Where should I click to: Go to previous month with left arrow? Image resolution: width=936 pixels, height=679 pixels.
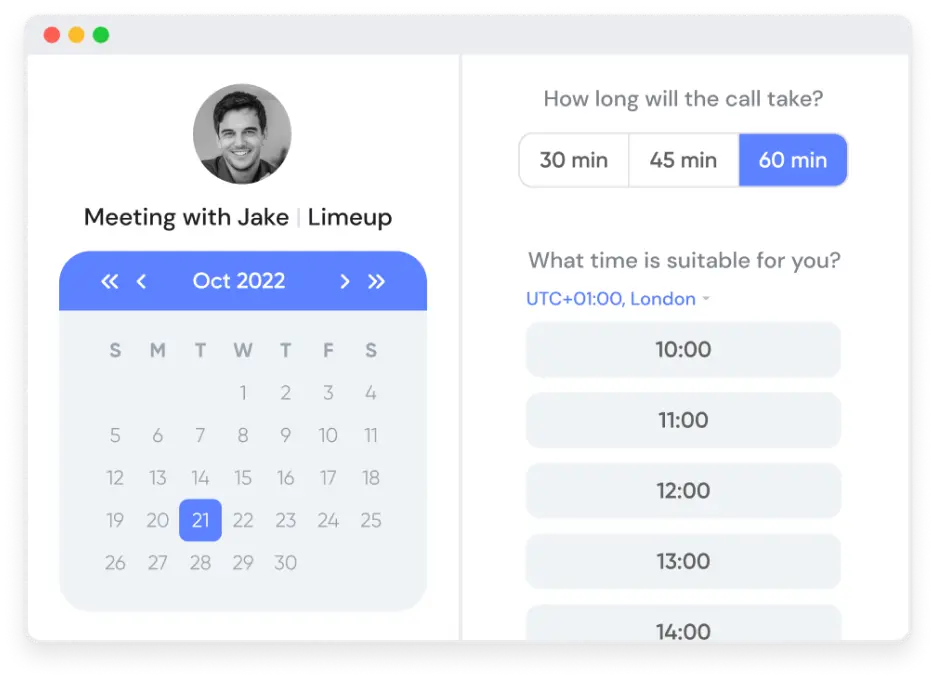(141, 281)
